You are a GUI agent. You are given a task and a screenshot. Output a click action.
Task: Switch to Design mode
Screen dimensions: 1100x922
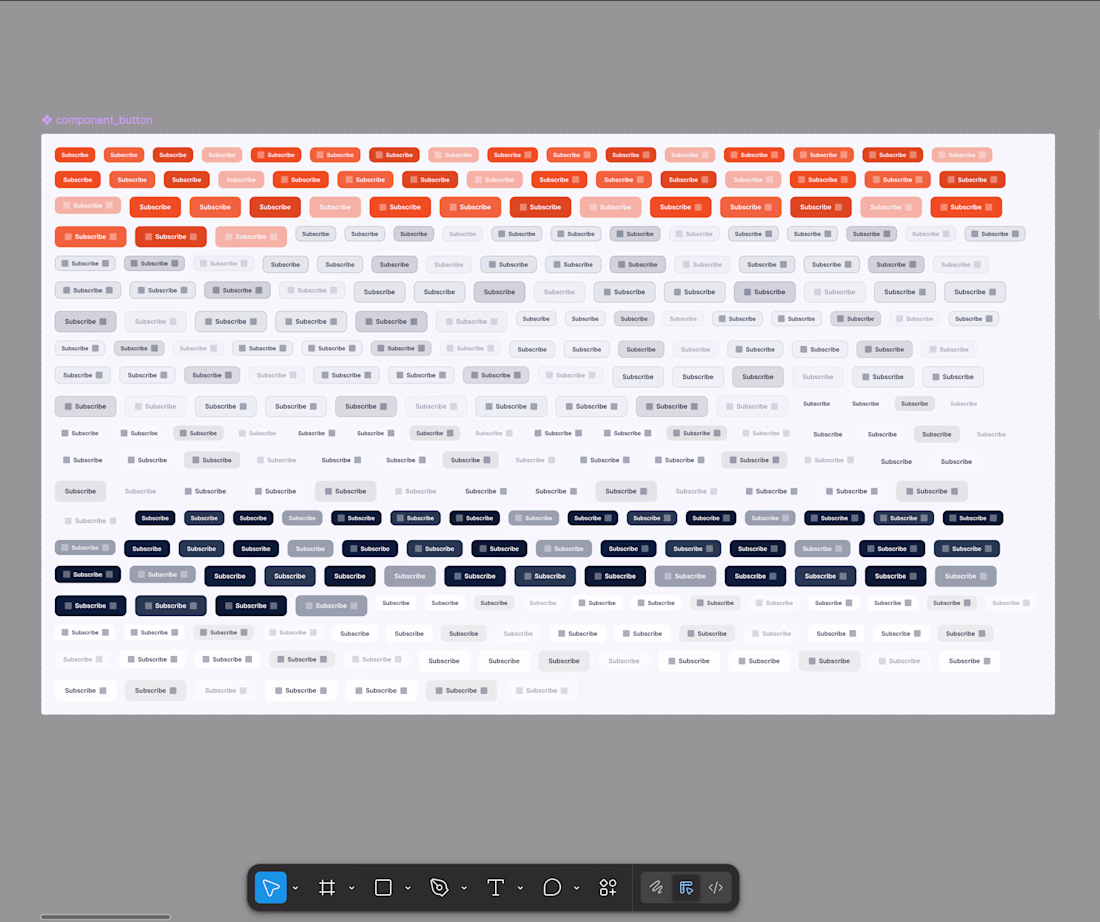686,888
